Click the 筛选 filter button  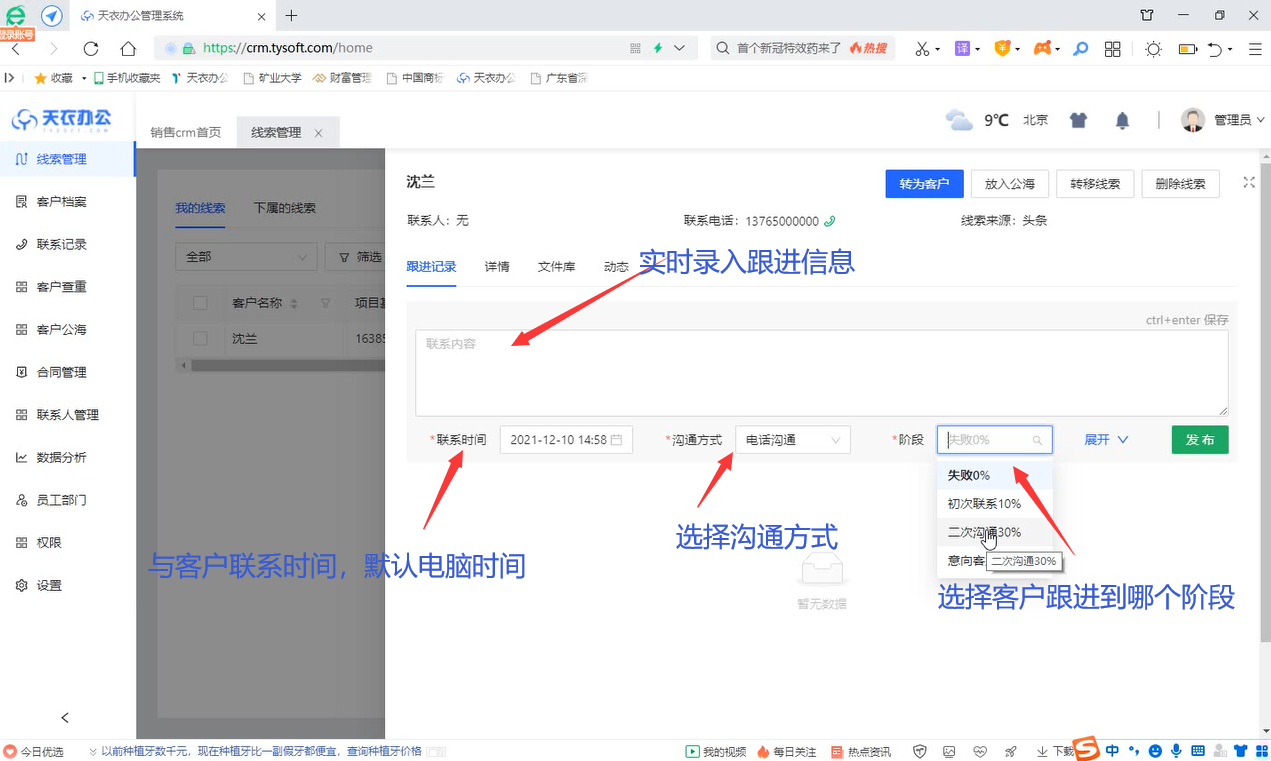pos(359,257)
